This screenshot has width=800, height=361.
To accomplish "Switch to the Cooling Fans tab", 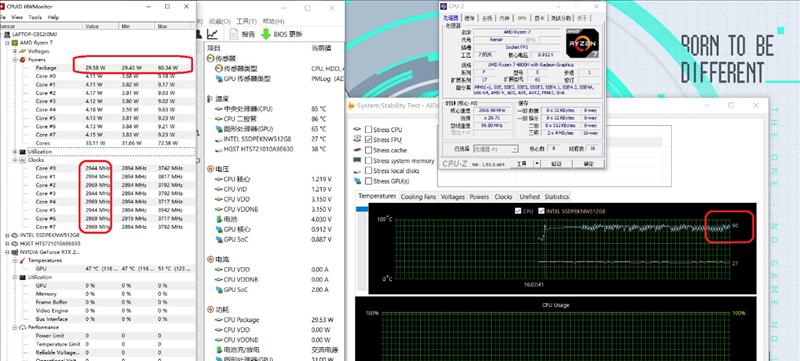I will click(418, 197).
